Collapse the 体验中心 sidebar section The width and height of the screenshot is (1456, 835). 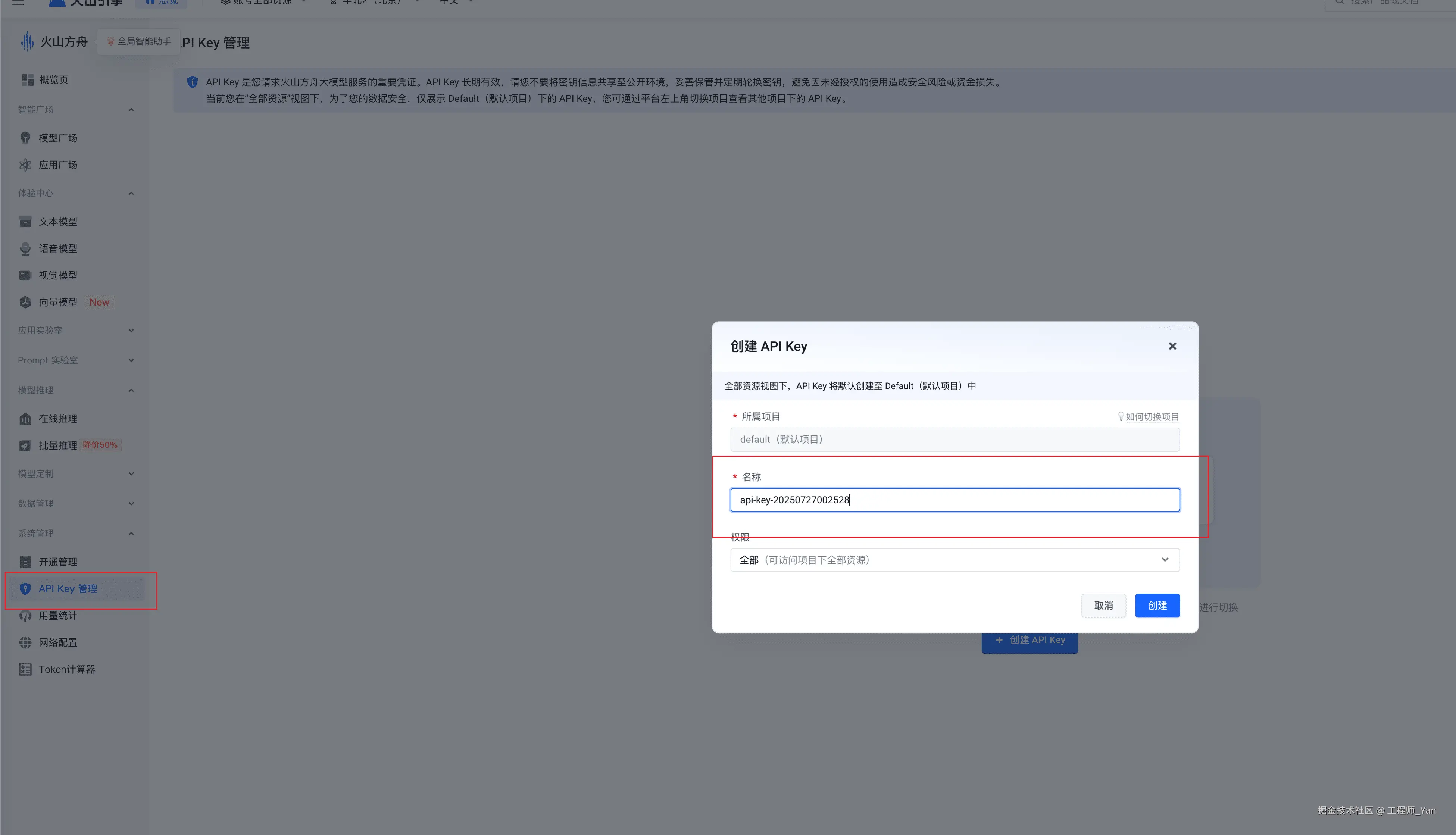131,193
